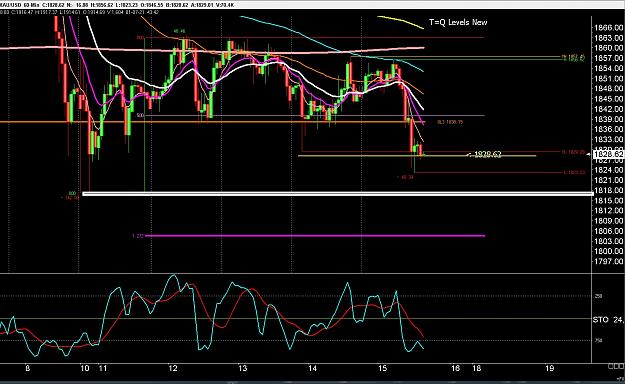Click date 15 on the time axis

(x=382, y=368)
